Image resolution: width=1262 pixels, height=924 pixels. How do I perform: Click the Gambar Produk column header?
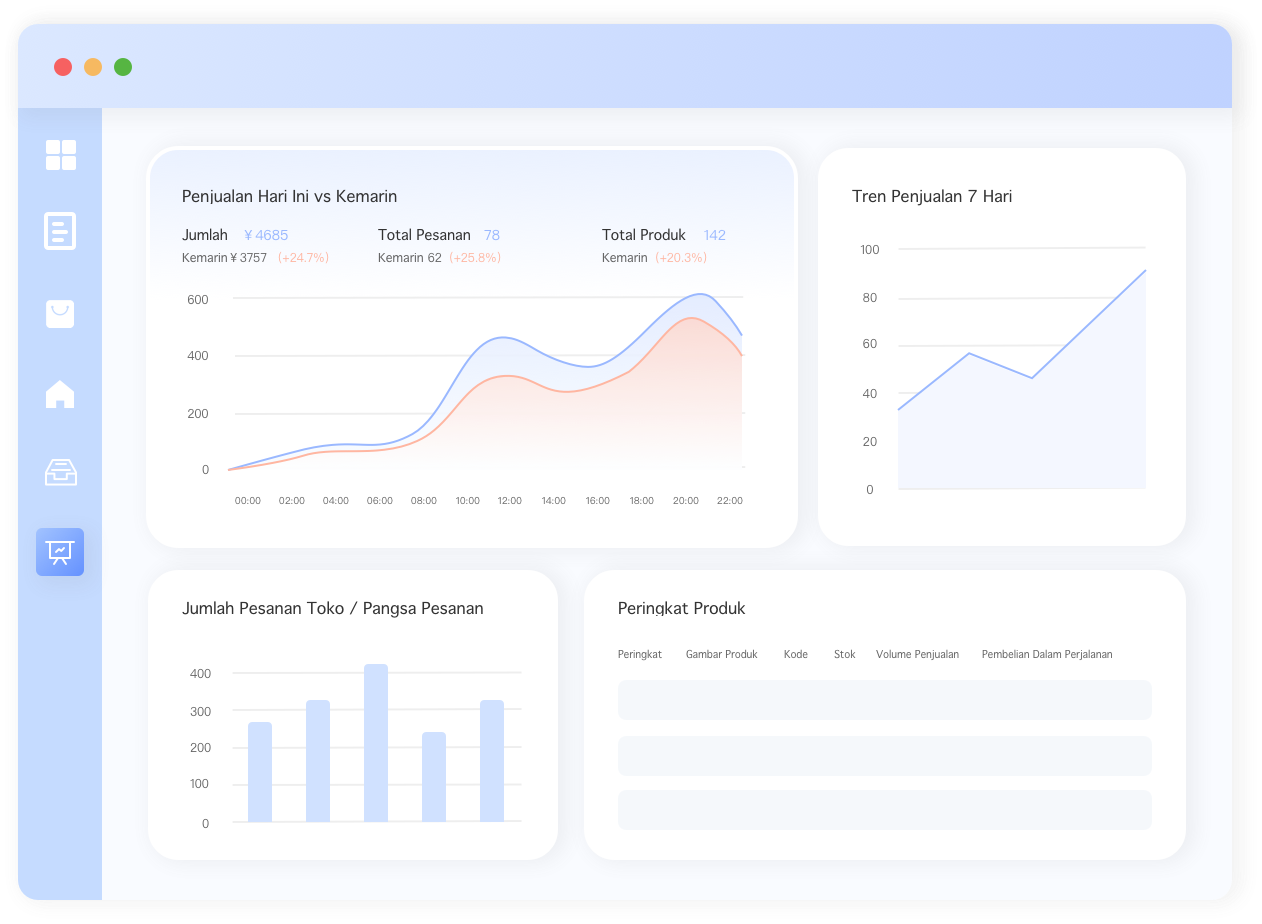[722, 654]
